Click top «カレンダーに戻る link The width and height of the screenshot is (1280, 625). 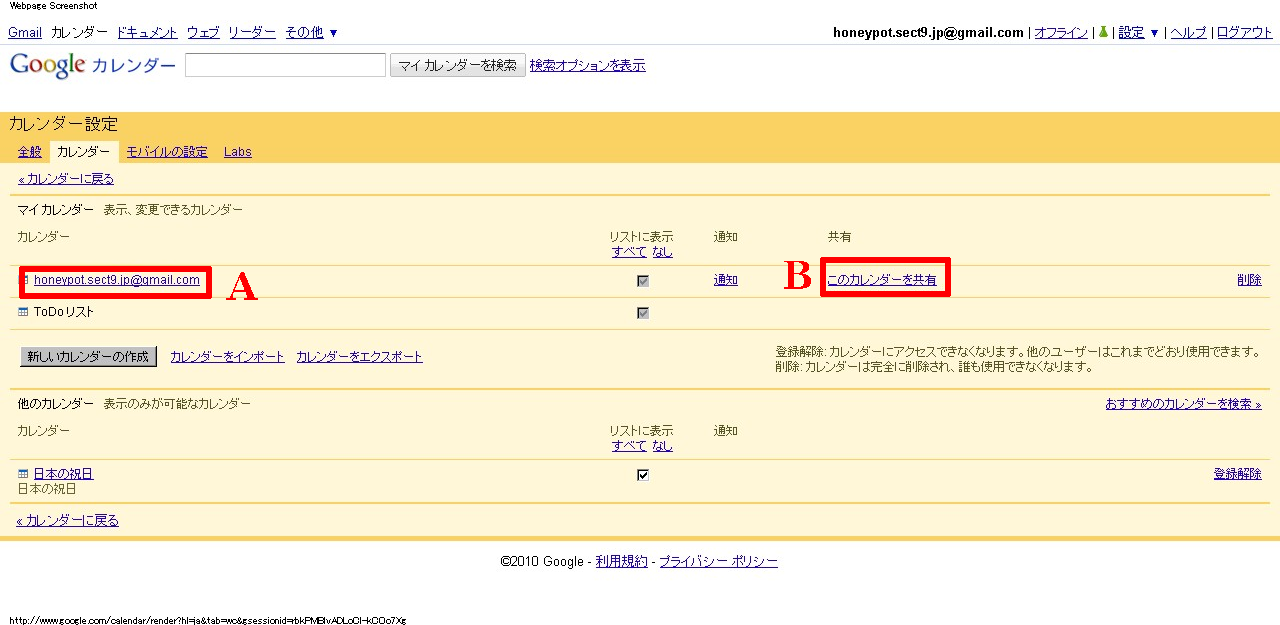click(x=66, y=179)
